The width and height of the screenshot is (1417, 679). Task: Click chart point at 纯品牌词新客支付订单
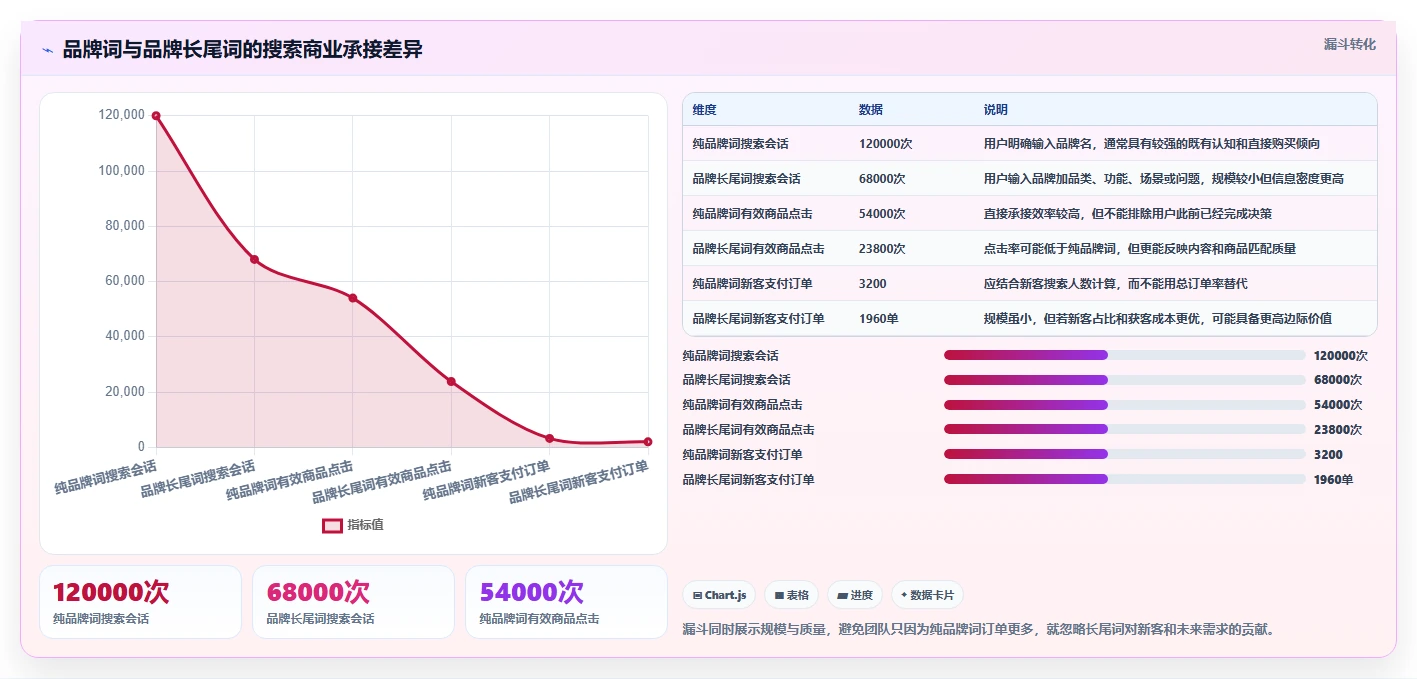pyautogui.click(x=549, y=438)
